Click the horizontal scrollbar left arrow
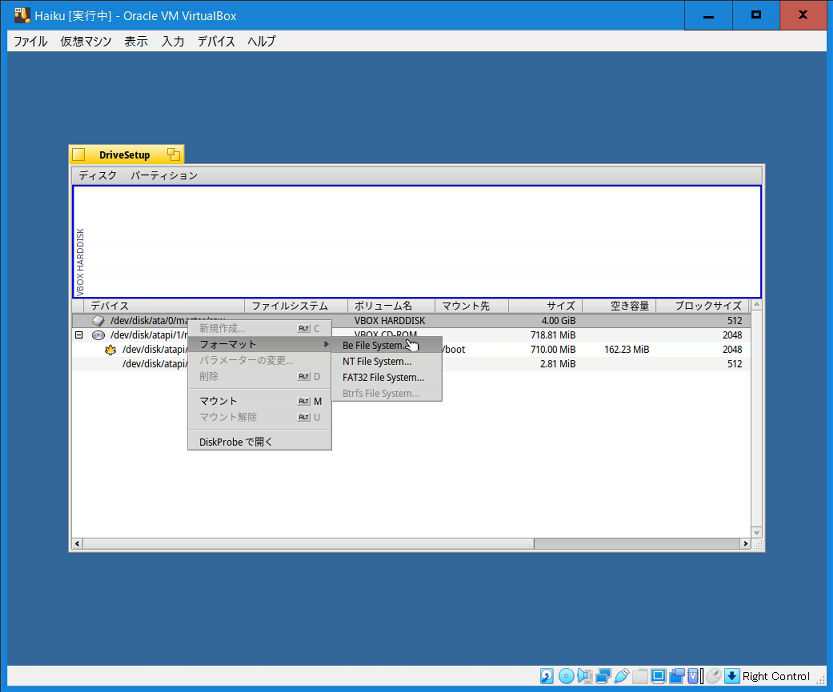Viewport: 833px width, 692px height. pyautogui.click(x=78, y=544)
